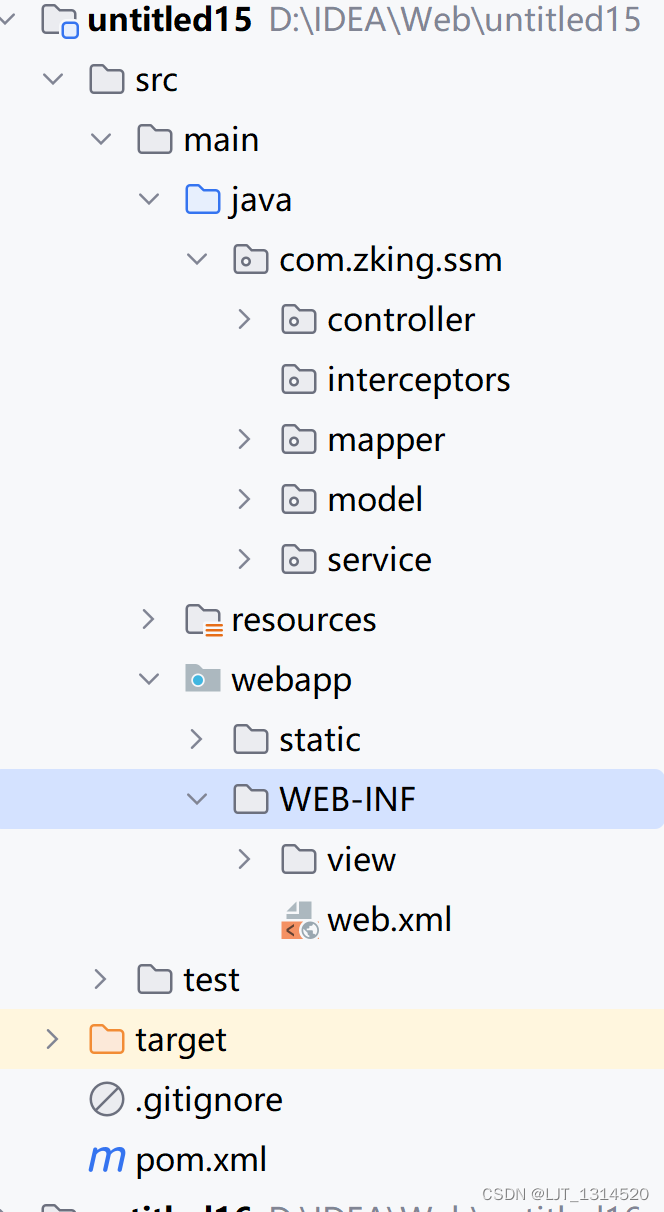Click the web.xml file icon
The width and height of the screenshot is (664, 1212).
299,919
